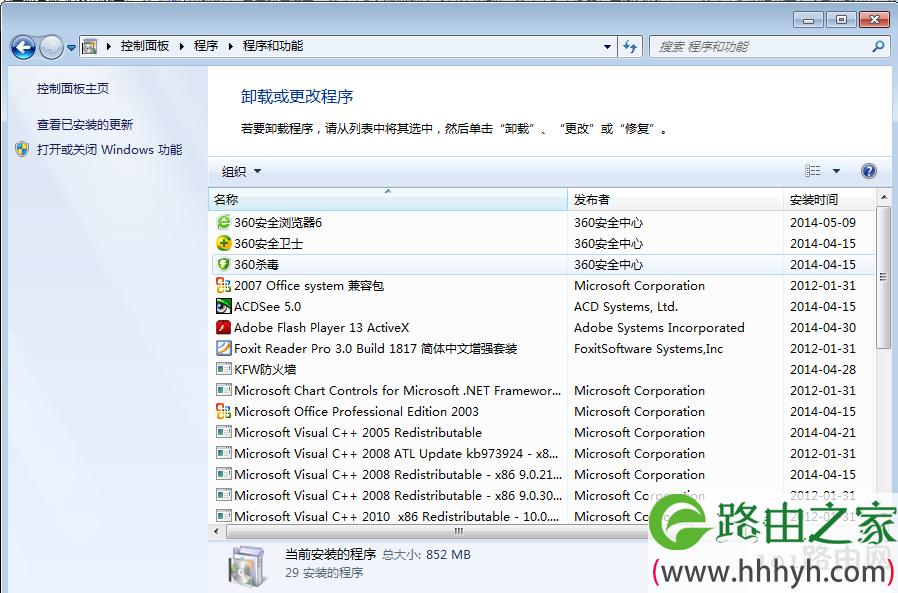Select ACDSee 5.0 program name
898x593 pixels.
(267, 307)
